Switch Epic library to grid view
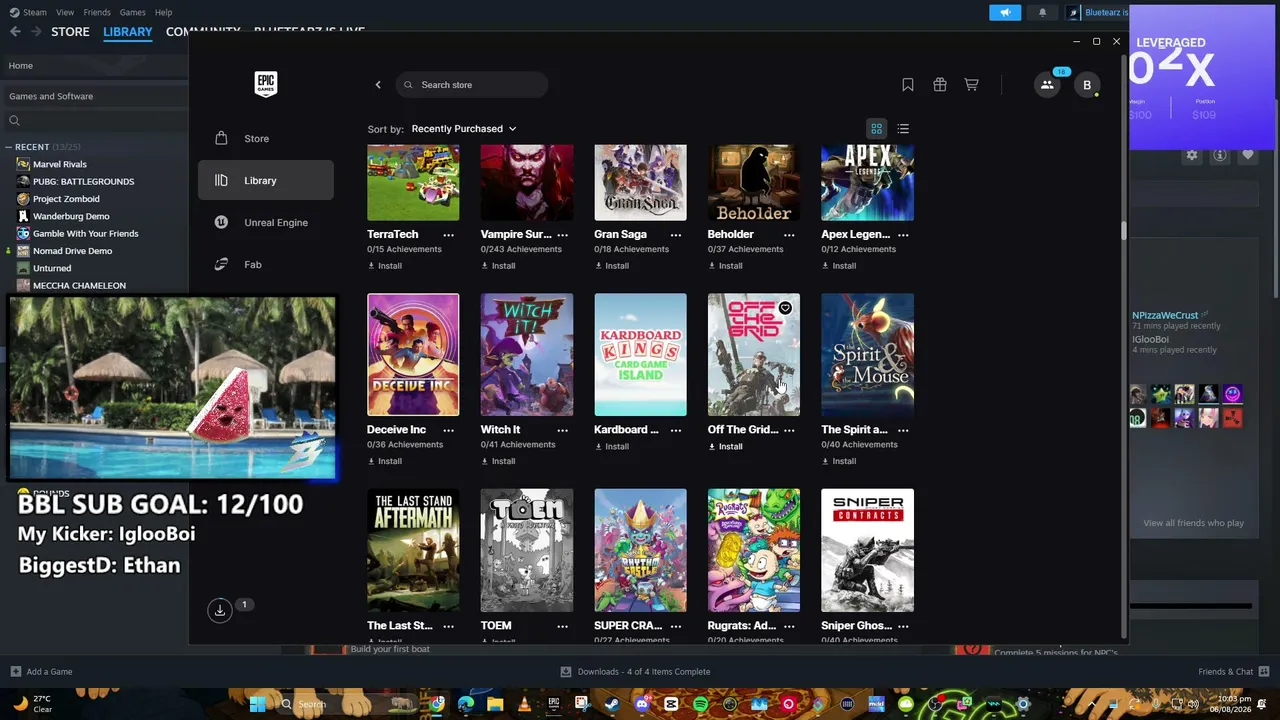The image size is (1280, 720). tap(876, 129)
